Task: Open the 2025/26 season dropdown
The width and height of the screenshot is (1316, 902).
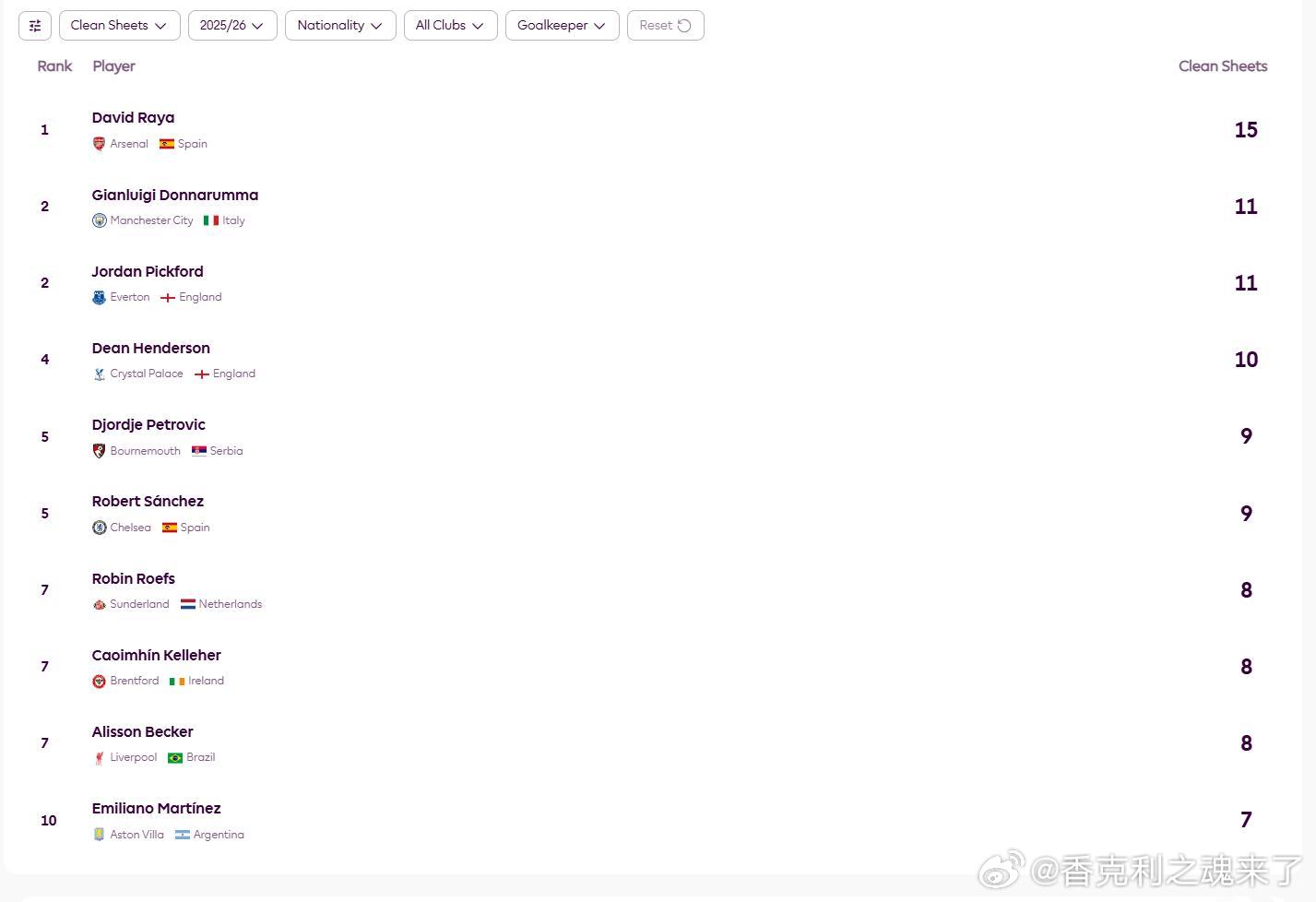Action: pyautogui.click(x=232, y=26)
